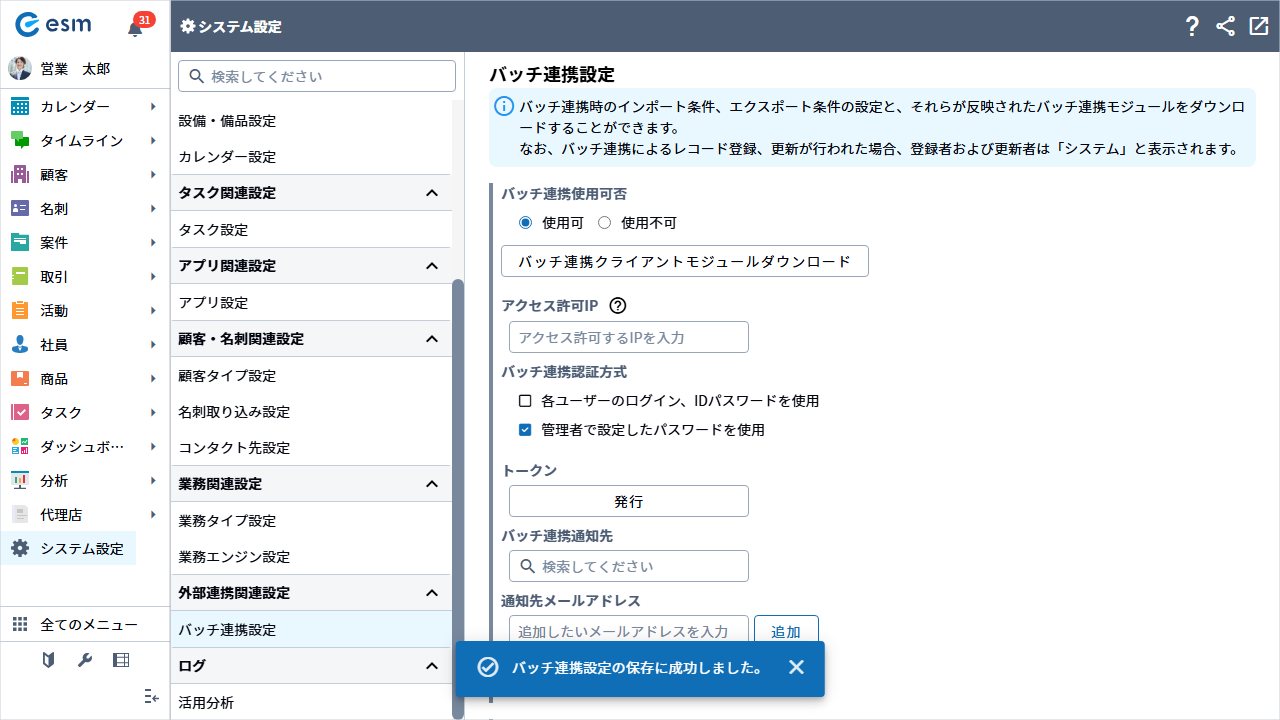This screenshot has height=720, width=1280.
Task: Open the notifications bell icon
Action: (135, 28)
